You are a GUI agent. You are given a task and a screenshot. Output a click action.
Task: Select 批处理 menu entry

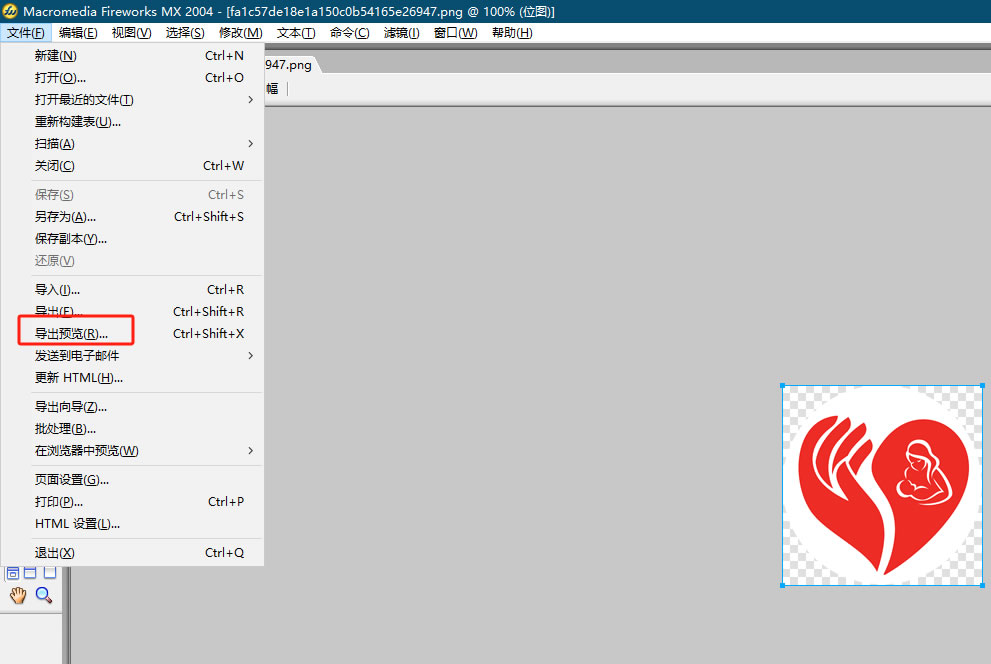pyautogui.click(x=65, y=429)
